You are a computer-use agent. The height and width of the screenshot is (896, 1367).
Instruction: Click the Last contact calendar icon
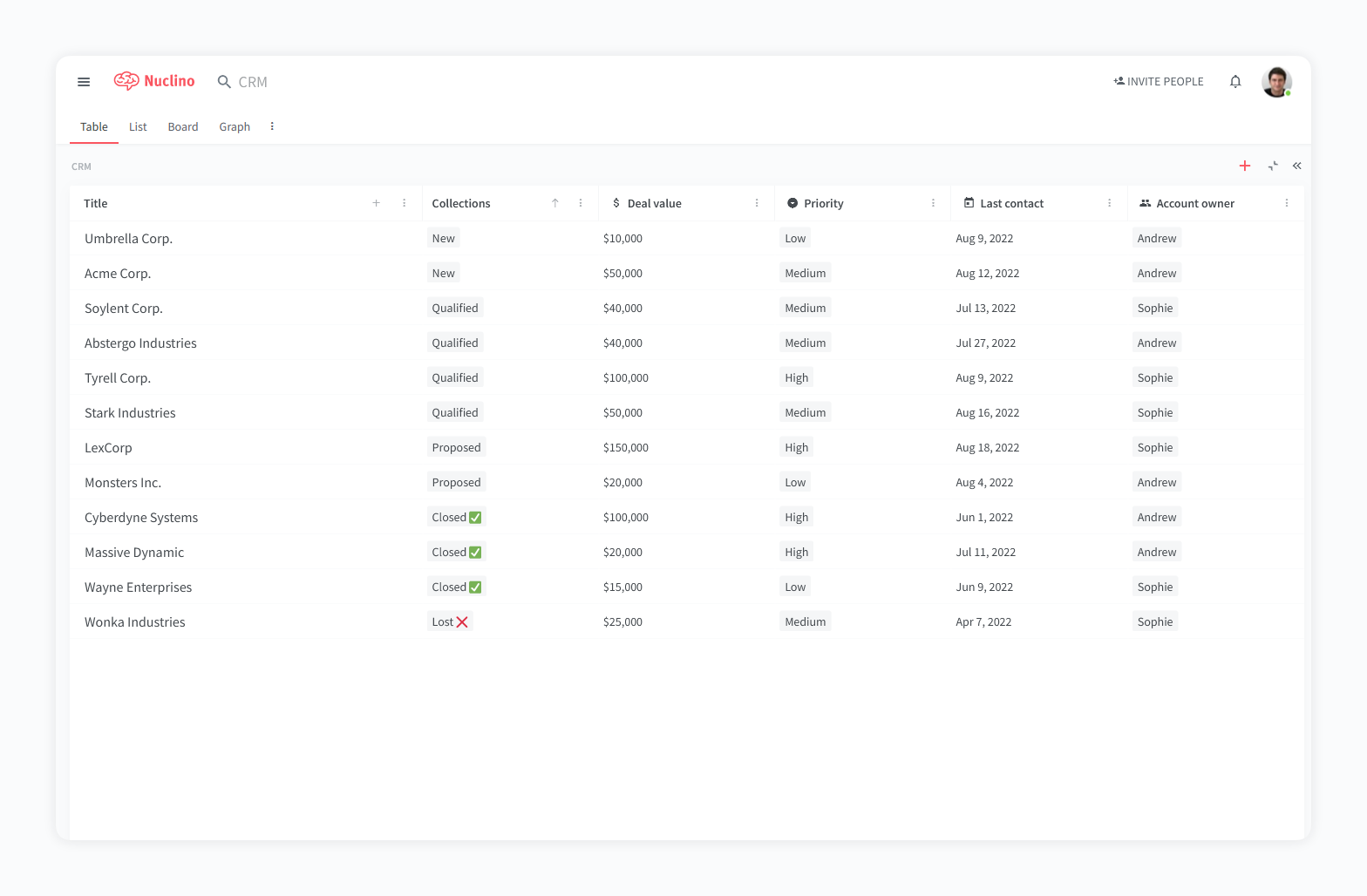[x=969, y=203]
